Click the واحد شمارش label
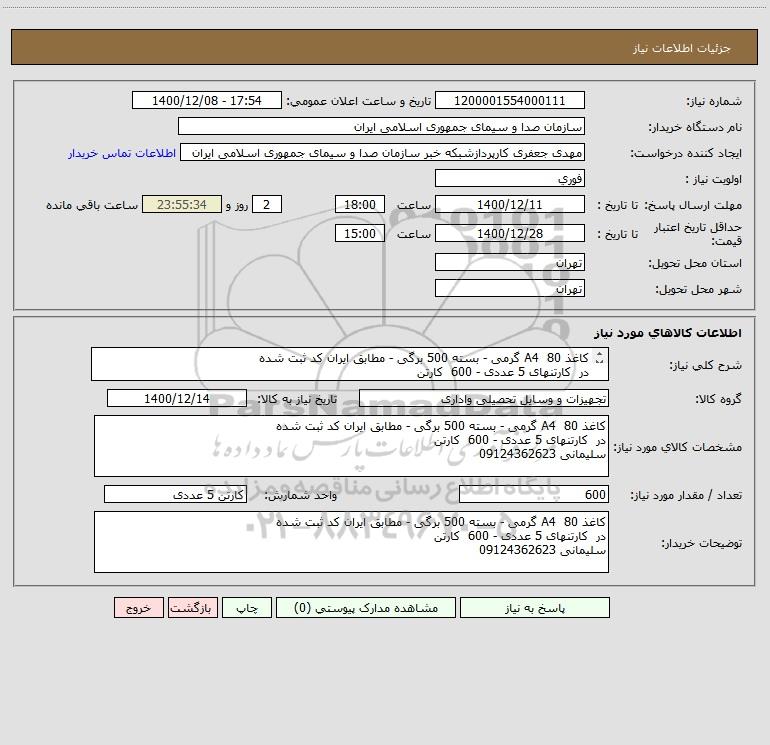Viewport: 770px width, 745px height. (x=301, y=496)
